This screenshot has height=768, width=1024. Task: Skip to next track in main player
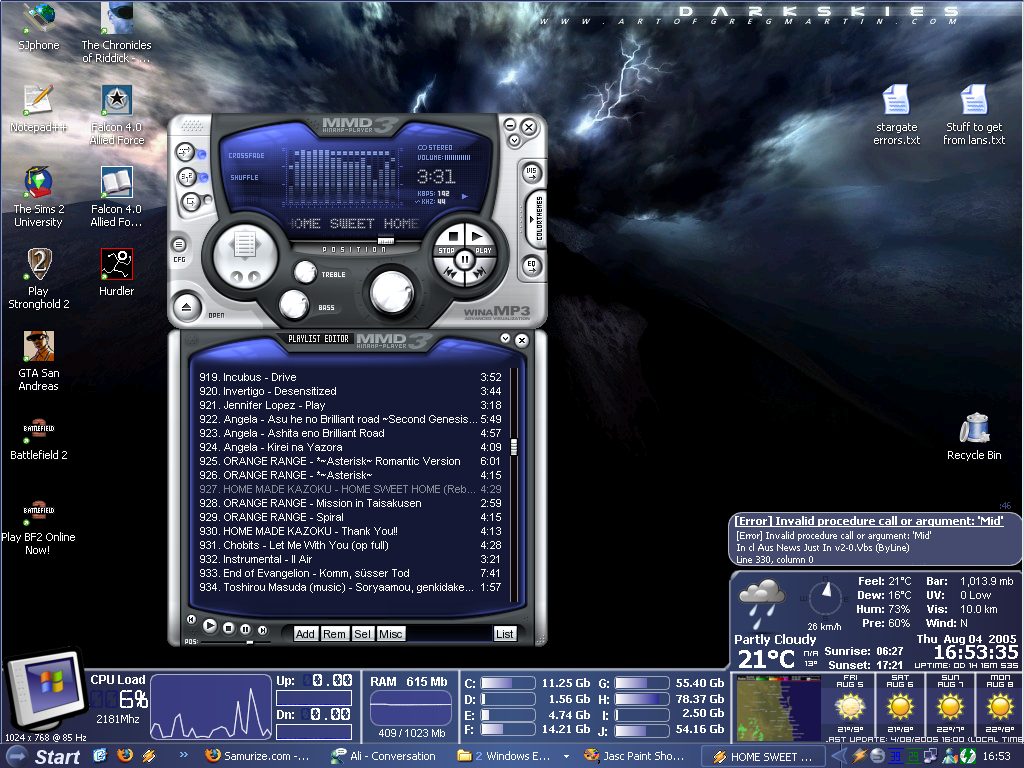479,272
